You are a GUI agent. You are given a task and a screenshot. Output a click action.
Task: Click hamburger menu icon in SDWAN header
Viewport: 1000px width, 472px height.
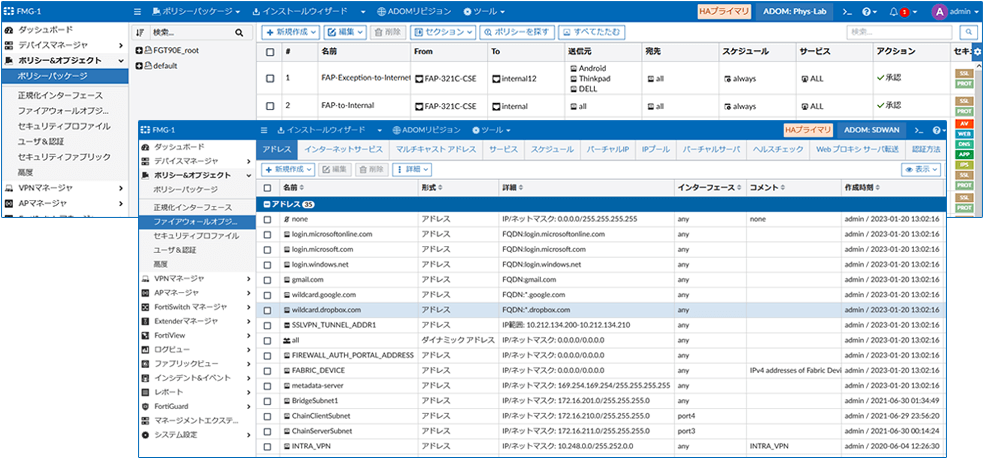pyautogui.click(x=263, y=130)
